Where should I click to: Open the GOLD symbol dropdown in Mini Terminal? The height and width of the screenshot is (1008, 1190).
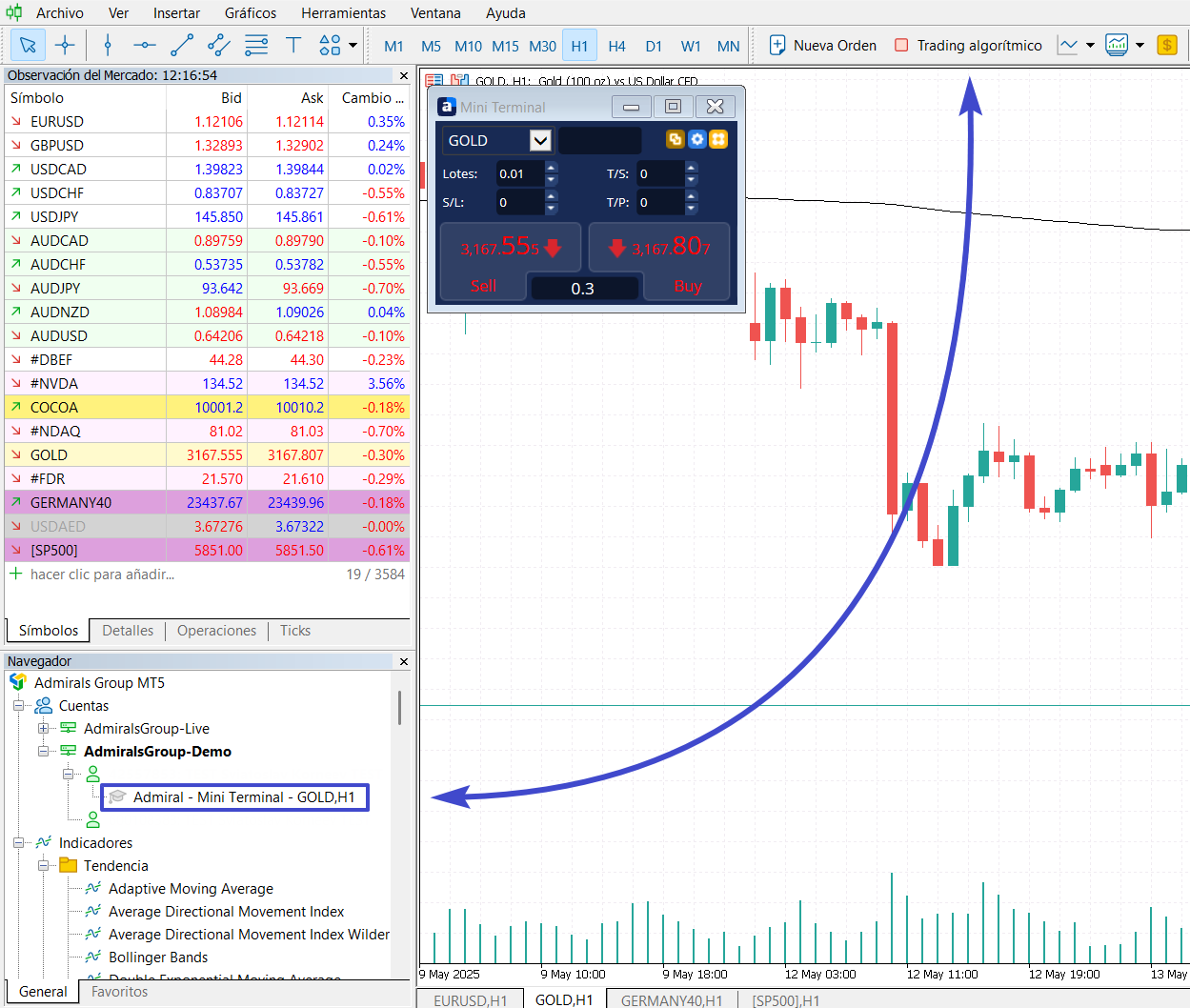[x=540, y=140]
